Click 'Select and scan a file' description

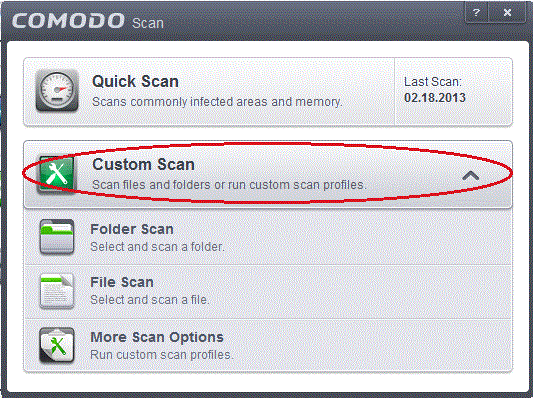click(150, 300)
